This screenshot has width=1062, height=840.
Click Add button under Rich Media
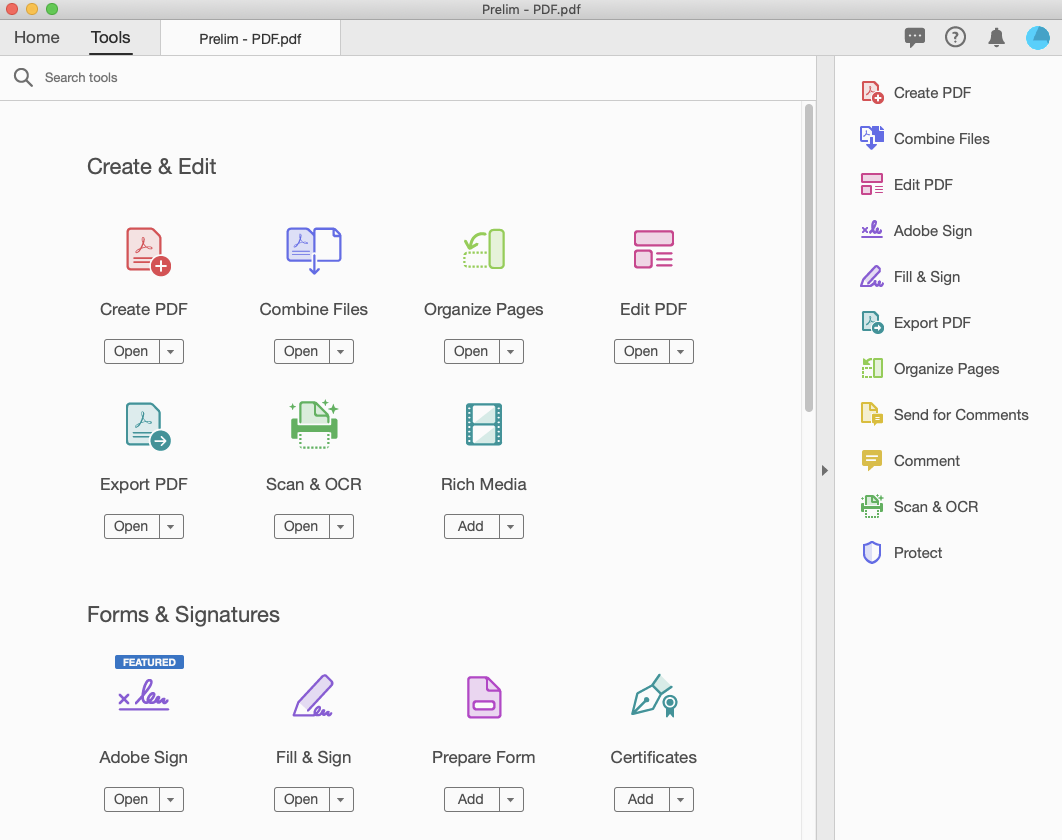click(471, 526)
